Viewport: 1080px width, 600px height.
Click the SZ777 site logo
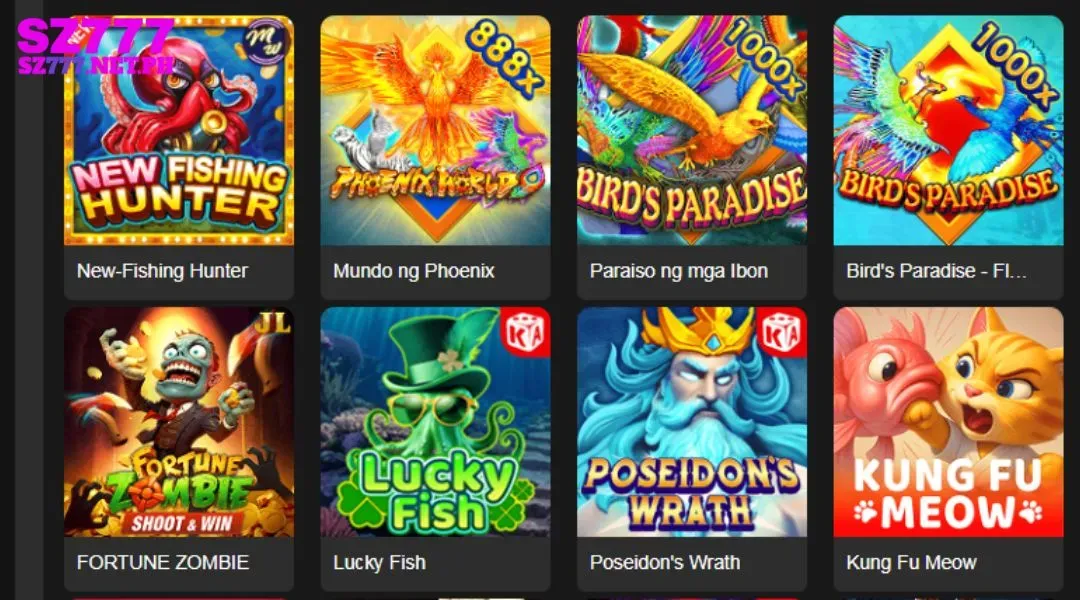pos(94,46)
